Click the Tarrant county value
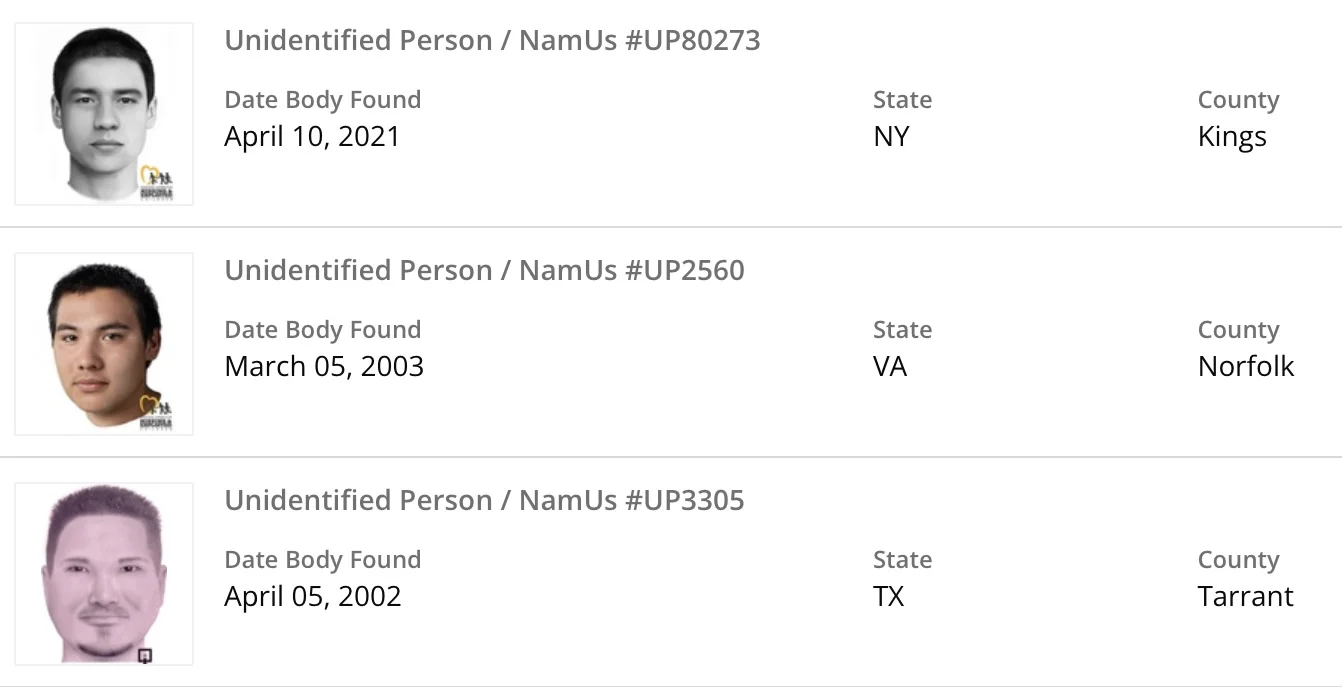 [1246, 597]
